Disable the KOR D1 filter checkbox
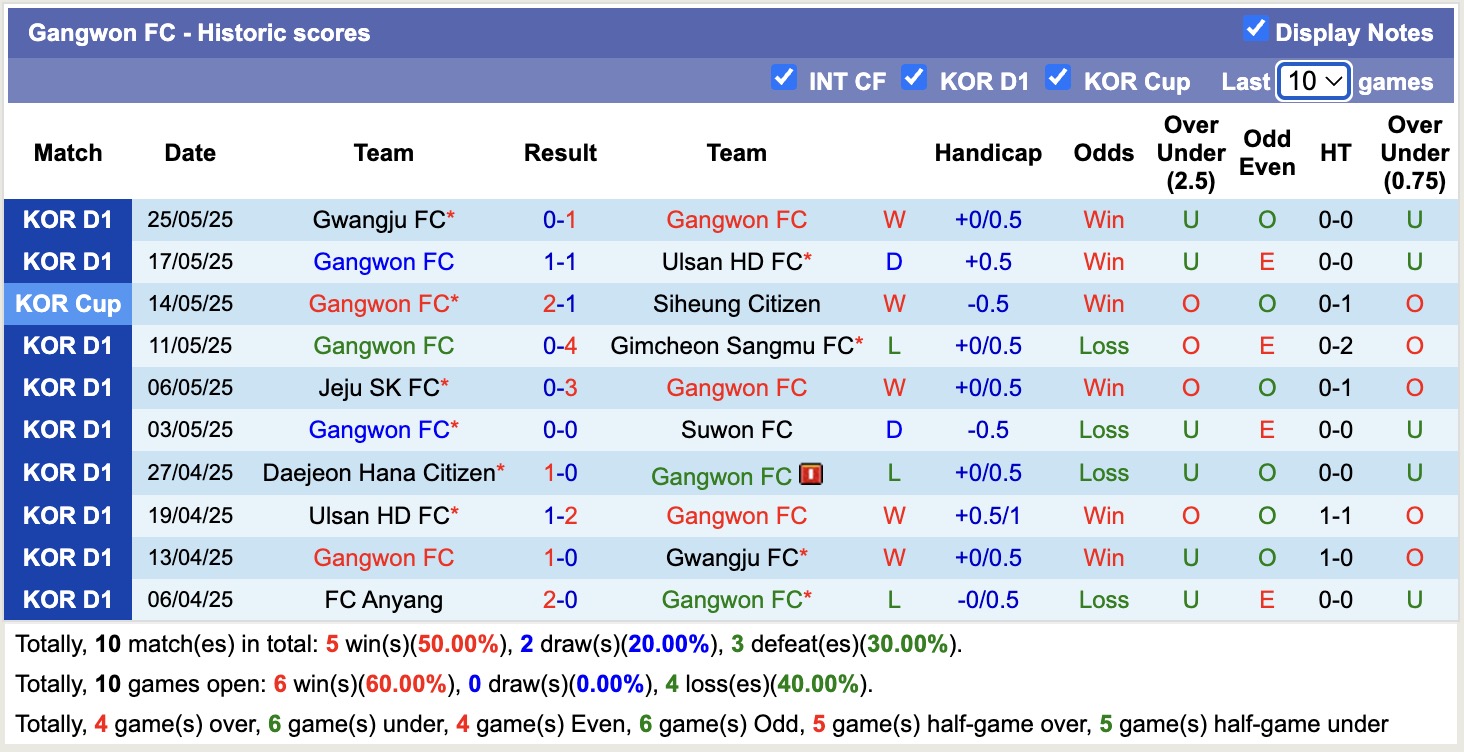This screenshot has height=752, width=1464. (913, 79)
